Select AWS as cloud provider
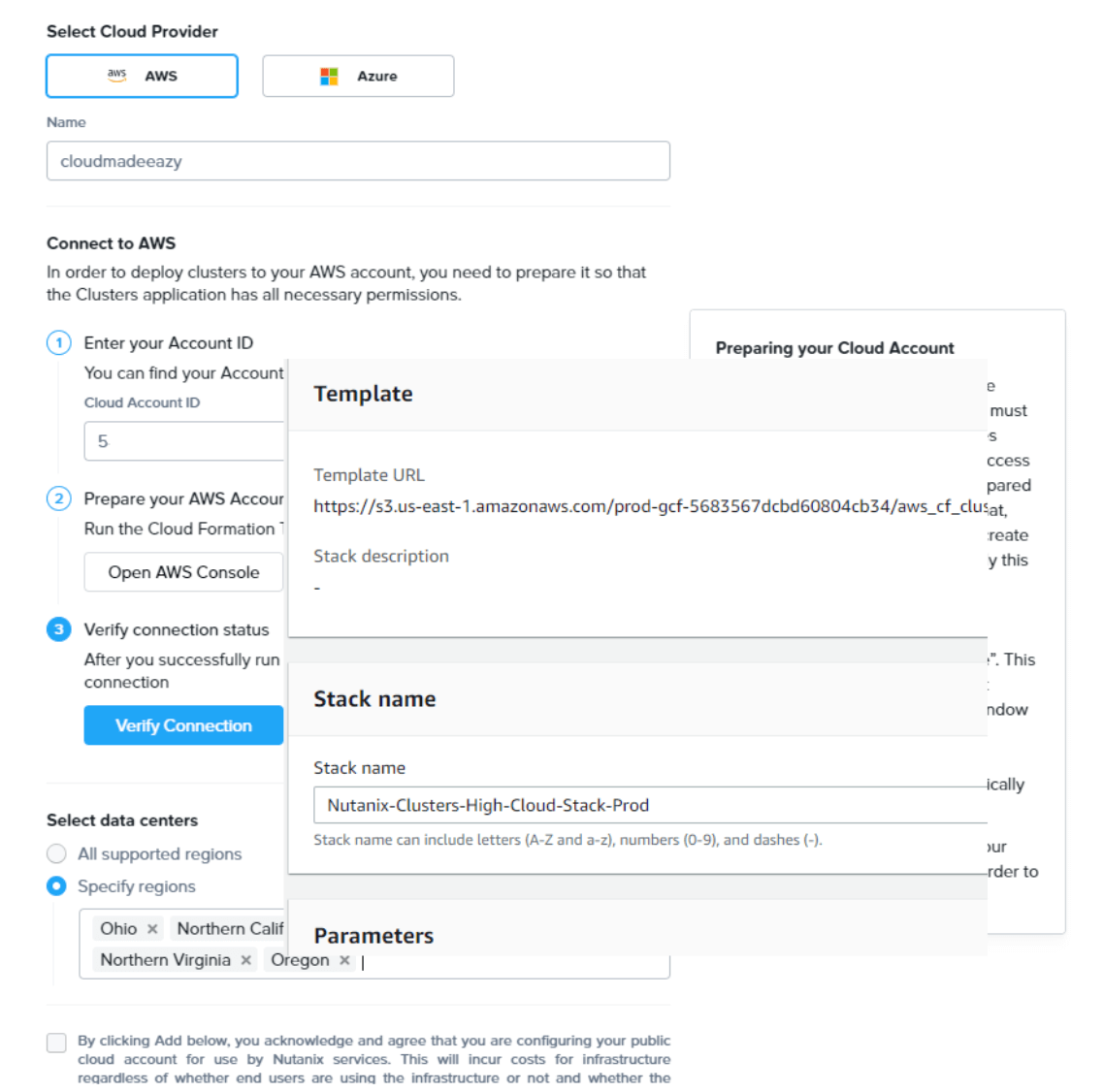This screenshot has width=1104, height=1092. tap(142, 76)
